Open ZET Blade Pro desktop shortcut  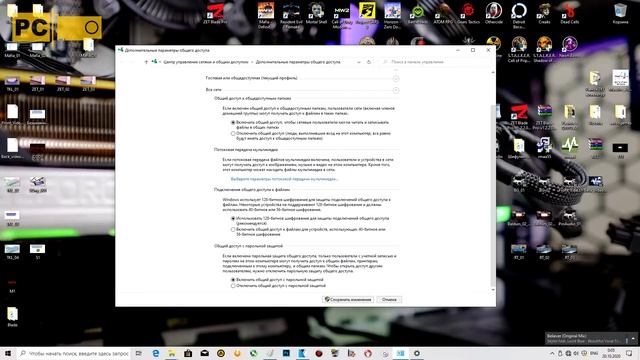[215, 14]
